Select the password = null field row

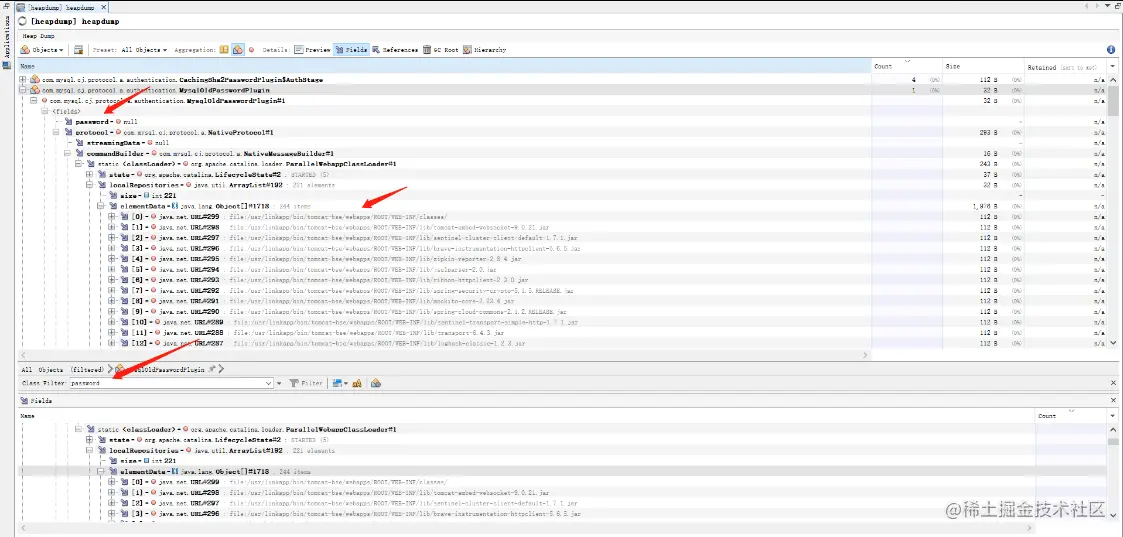pyautogui.click(x=105, y=122)
